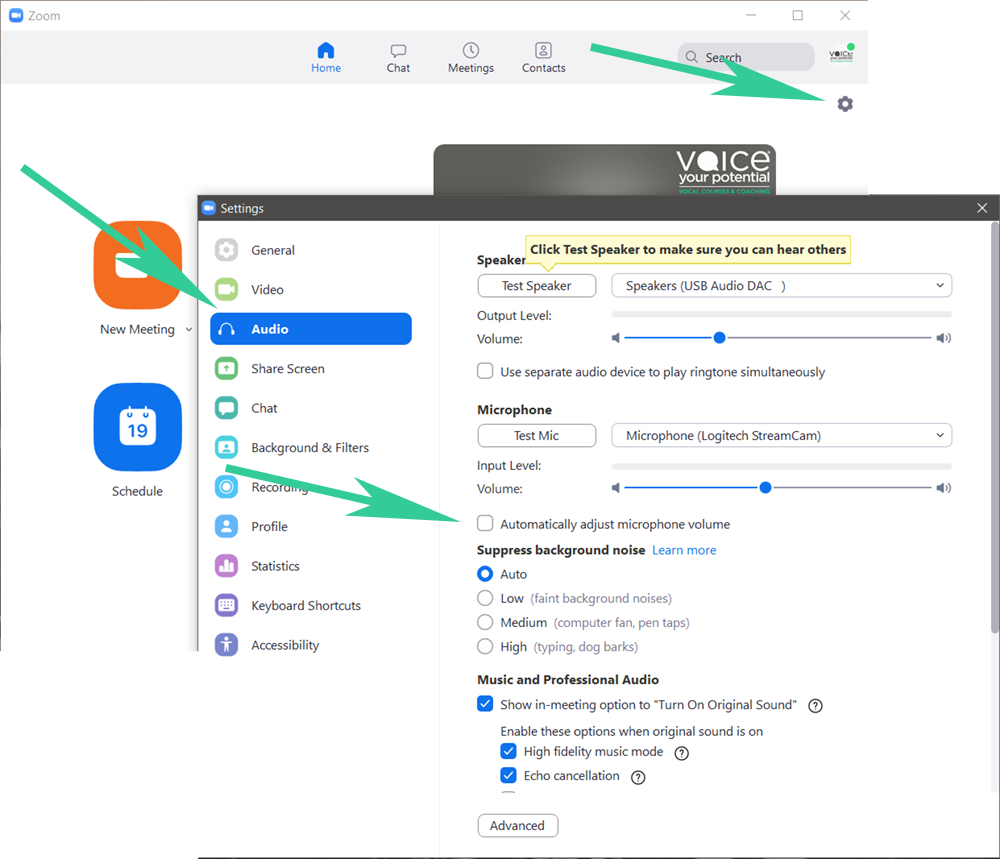Click the speaker high-volume icon
The height and width of the screenshot is (859, 1000).
944,338
